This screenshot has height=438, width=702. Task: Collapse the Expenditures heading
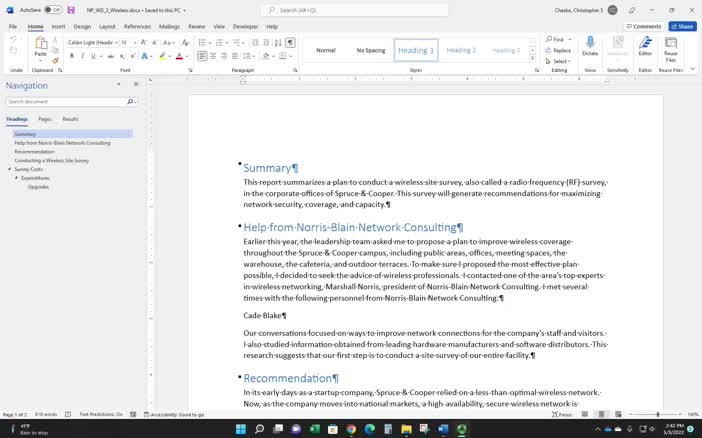pos(16,178)
